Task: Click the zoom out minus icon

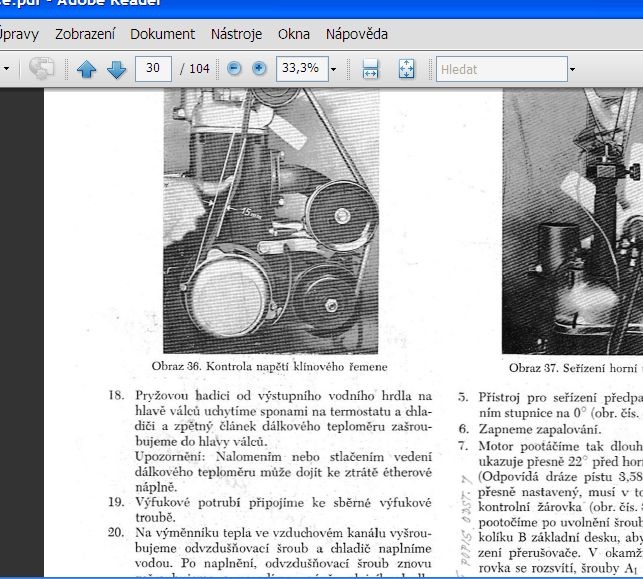Action: coord(234,69)
